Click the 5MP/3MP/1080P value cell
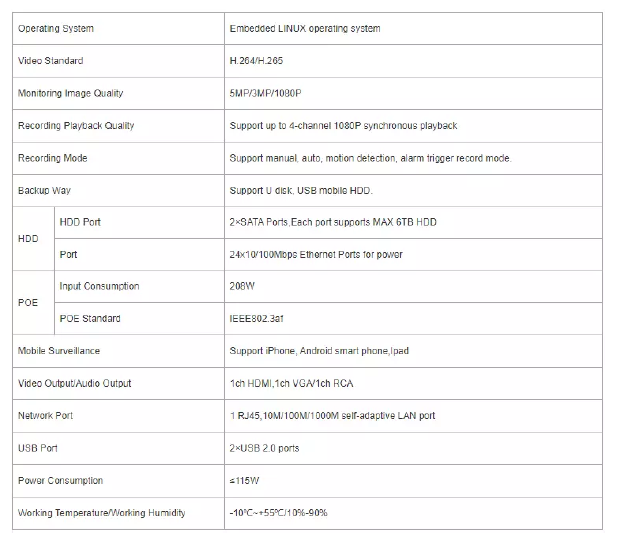This screenshot has width=618, height=552. (x=267, y=93)
